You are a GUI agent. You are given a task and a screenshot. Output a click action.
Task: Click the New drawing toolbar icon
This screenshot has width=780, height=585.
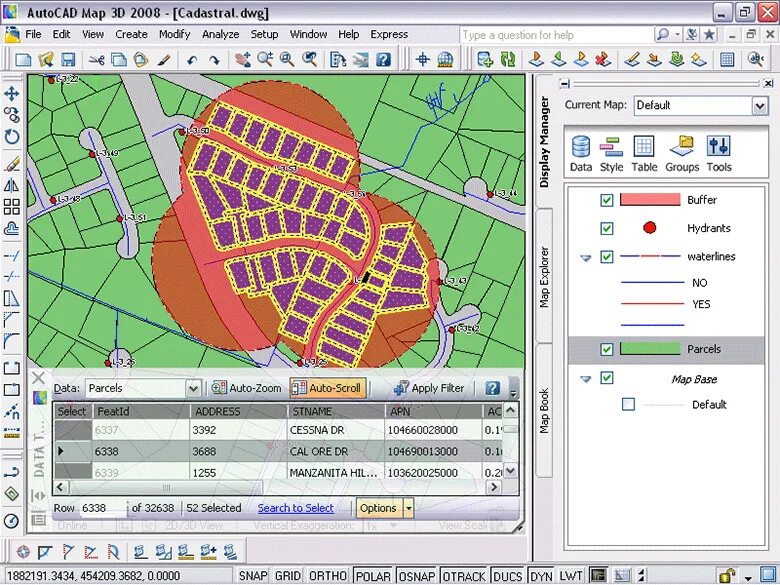23,60
